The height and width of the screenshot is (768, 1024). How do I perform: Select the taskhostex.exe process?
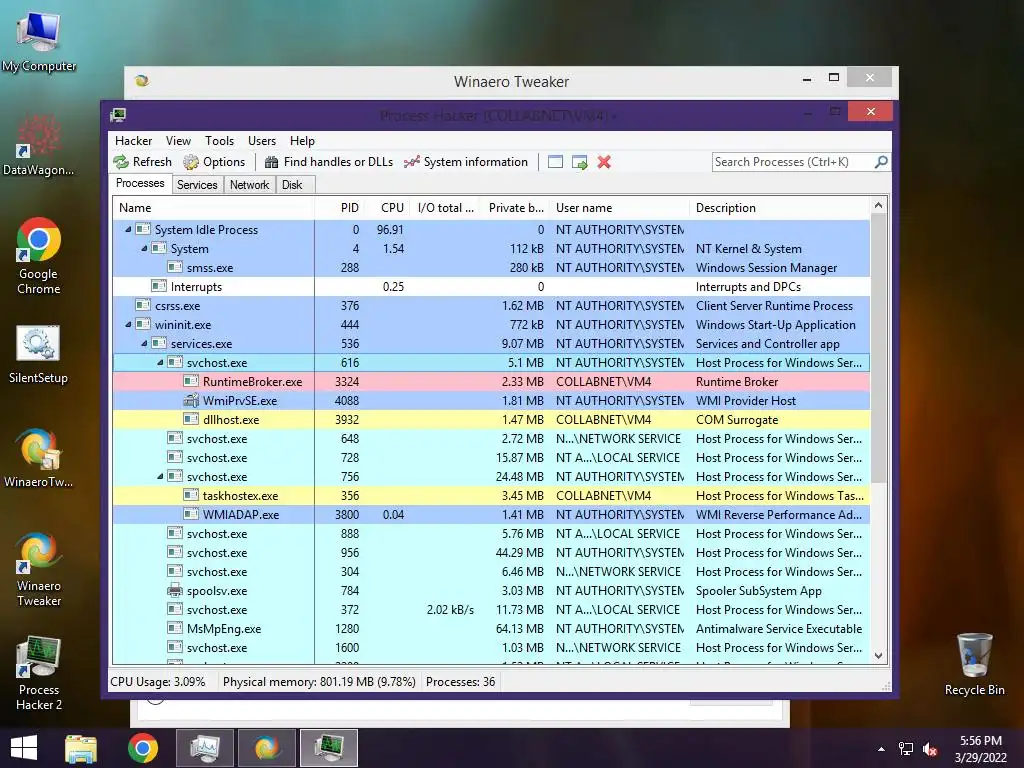(491, 496)
